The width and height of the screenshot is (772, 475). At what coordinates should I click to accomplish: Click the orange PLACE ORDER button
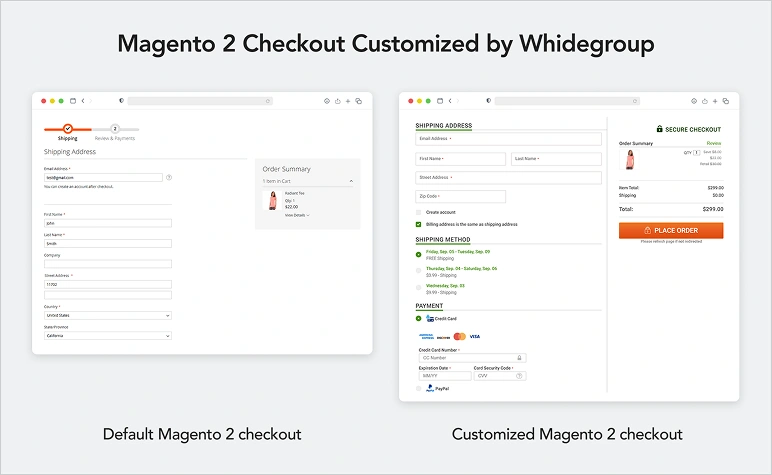(671, 230)
